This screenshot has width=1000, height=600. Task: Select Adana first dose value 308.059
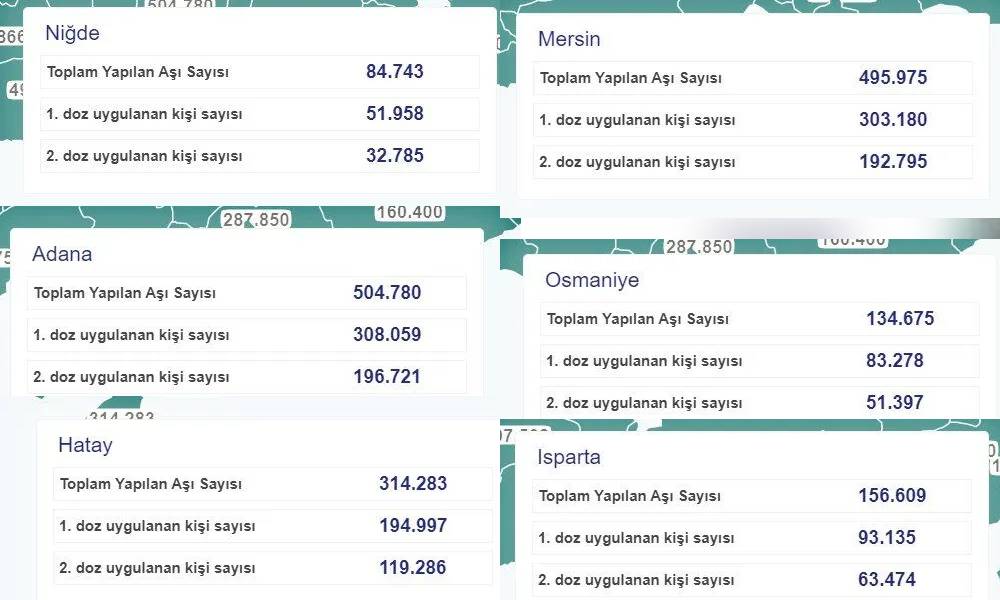[x=387, y=335]
